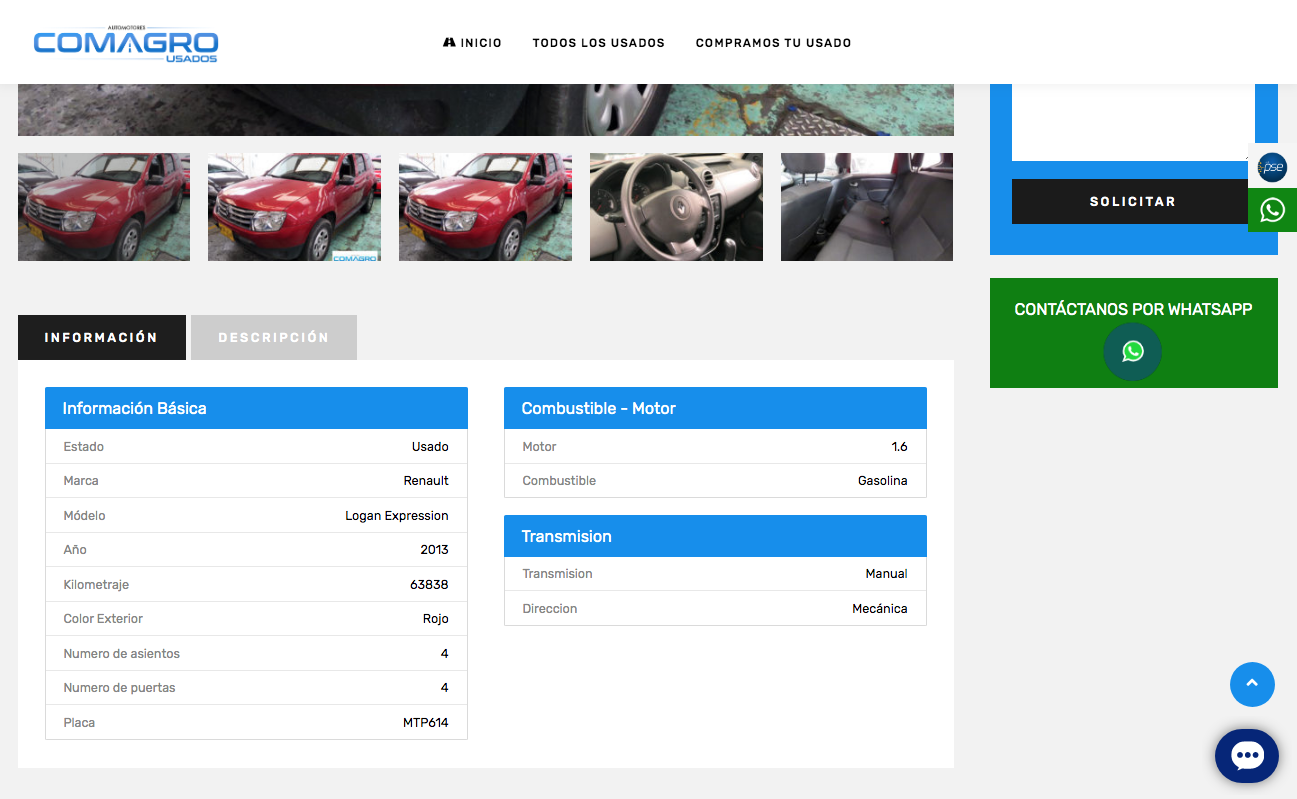Open the thumbnail with Comagro watermark
The width and height of the screenshot is (1297, 799).
(294, 207)
